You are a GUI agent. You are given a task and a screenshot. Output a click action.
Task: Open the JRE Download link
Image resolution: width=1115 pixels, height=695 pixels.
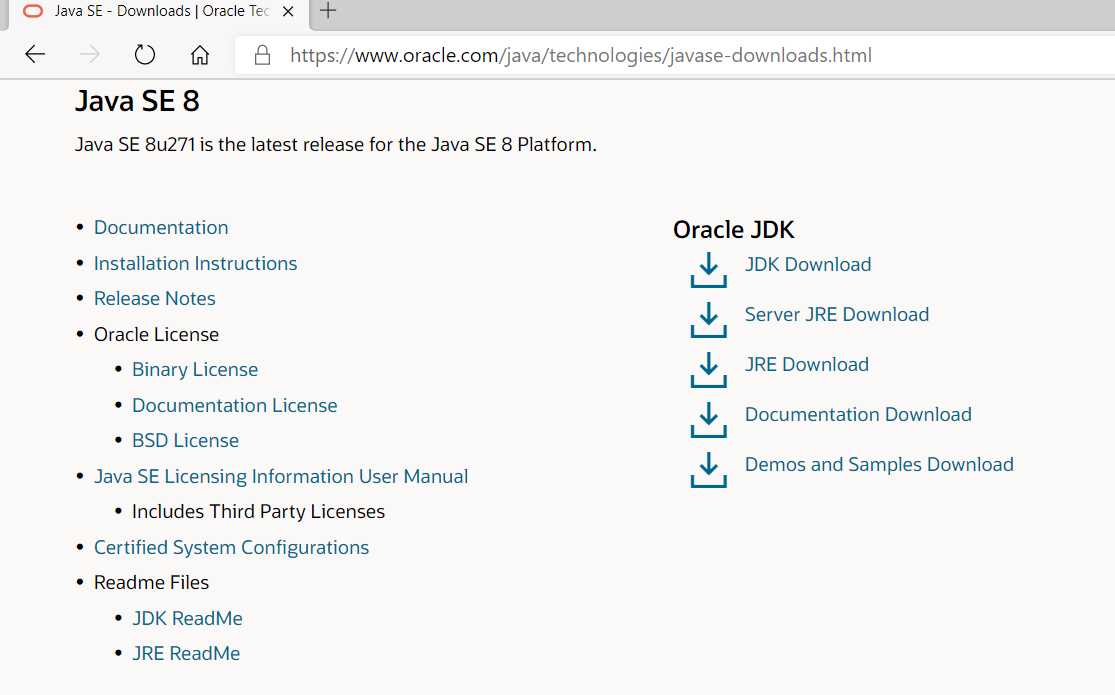point(806,364)
